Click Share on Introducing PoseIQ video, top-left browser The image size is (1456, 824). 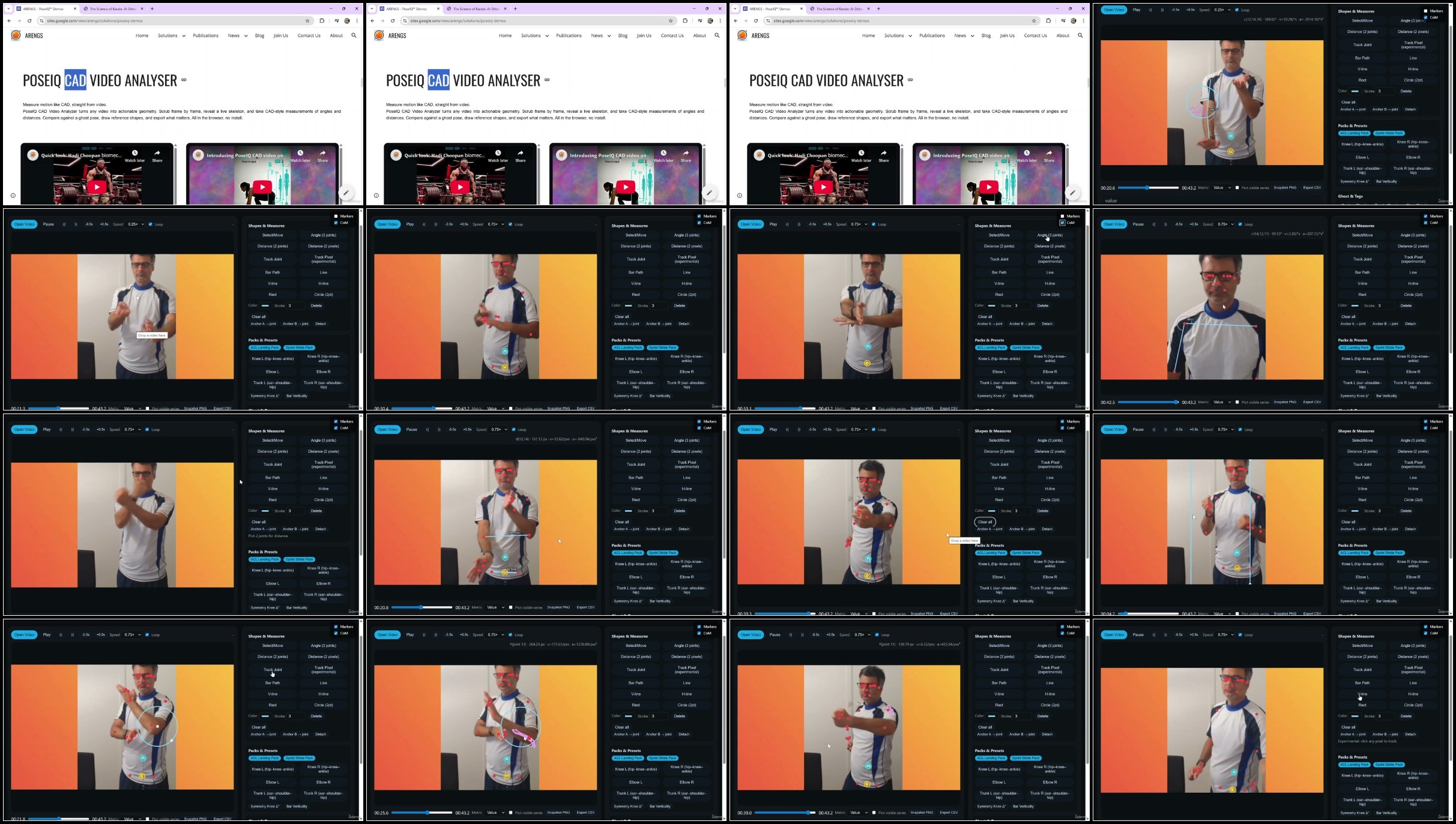322,155
